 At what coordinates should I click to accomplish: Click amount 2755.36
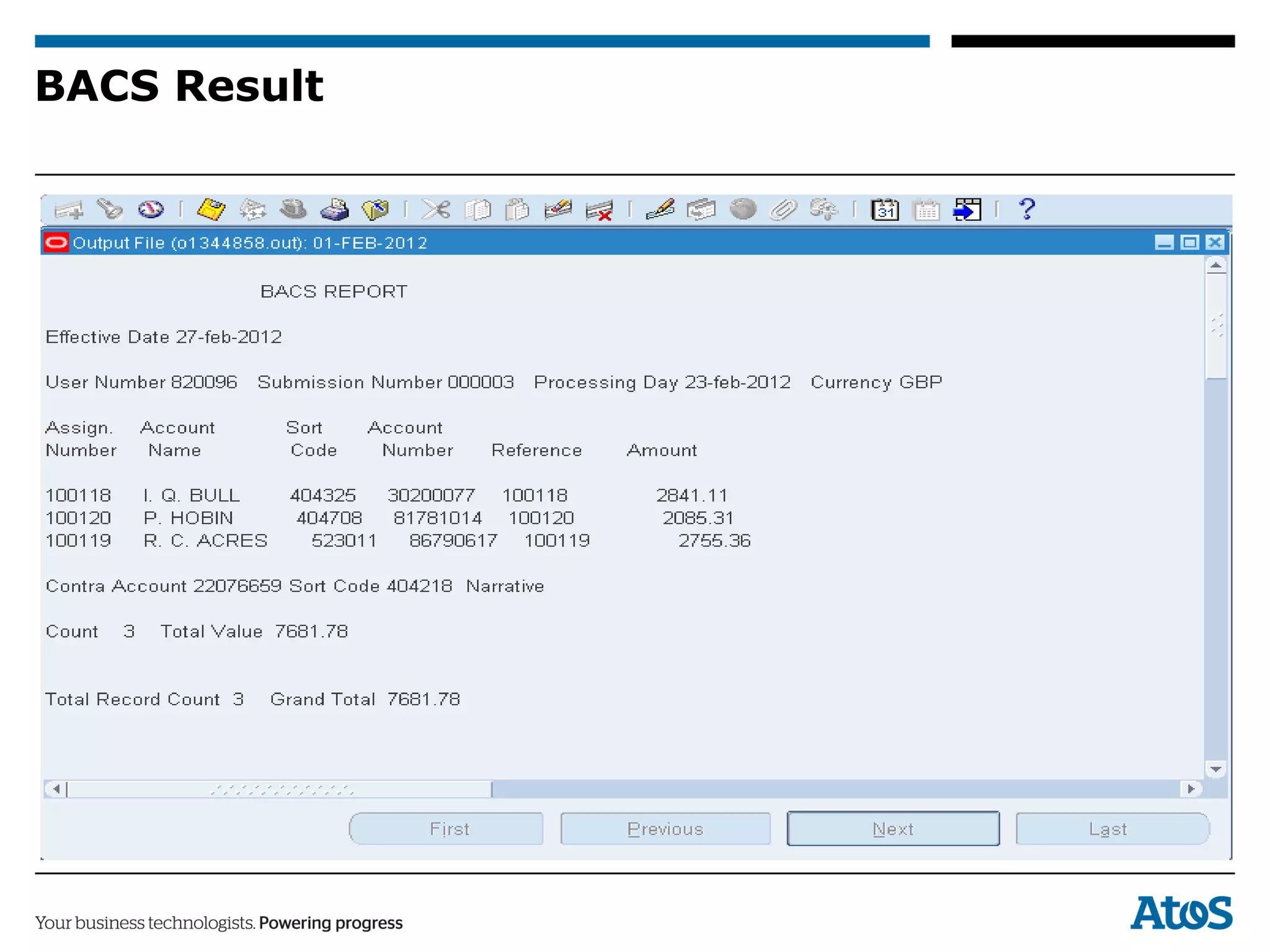pos(714,540)
